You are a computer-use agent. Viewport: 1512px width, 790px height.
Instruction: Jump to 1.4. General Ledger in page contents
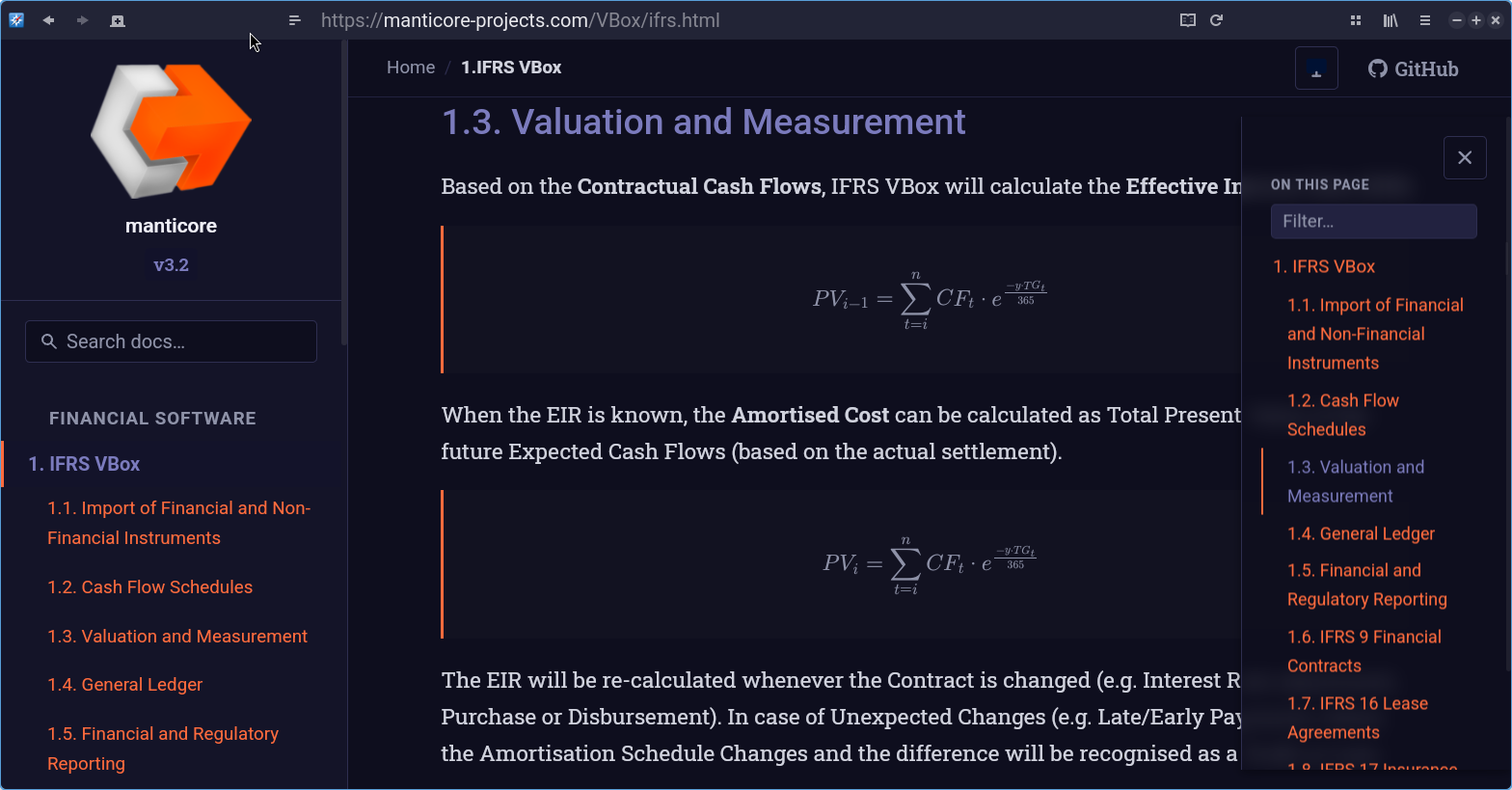1361,533
